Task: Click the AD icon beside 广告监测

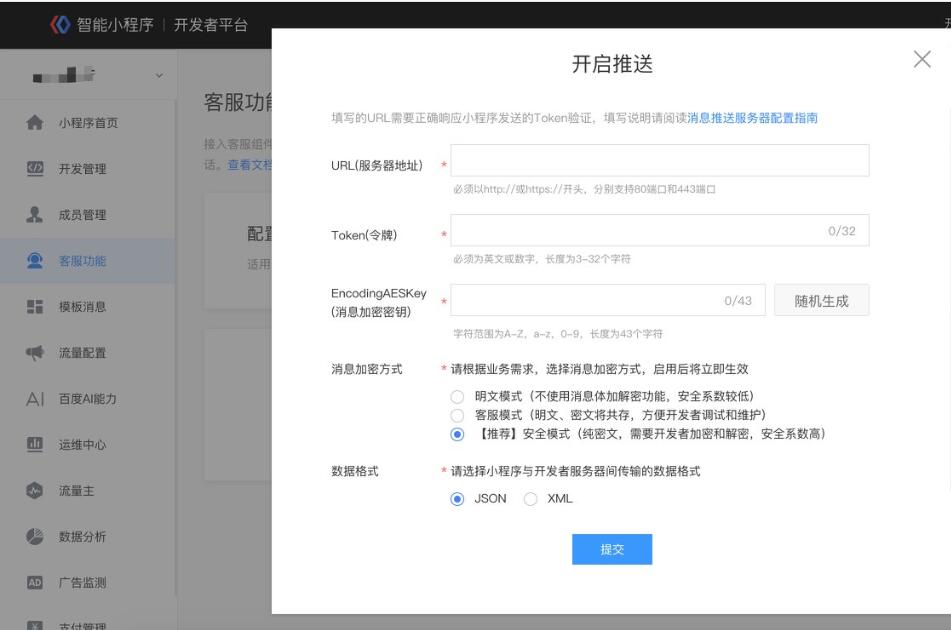Action: [x=35, y=583]
